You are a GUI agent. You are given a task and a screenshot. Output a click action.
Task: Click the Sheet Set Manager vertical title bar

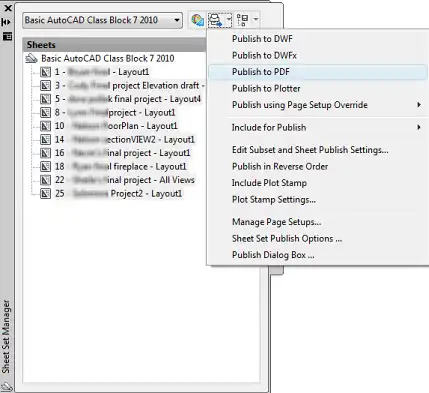pos(6,337)
